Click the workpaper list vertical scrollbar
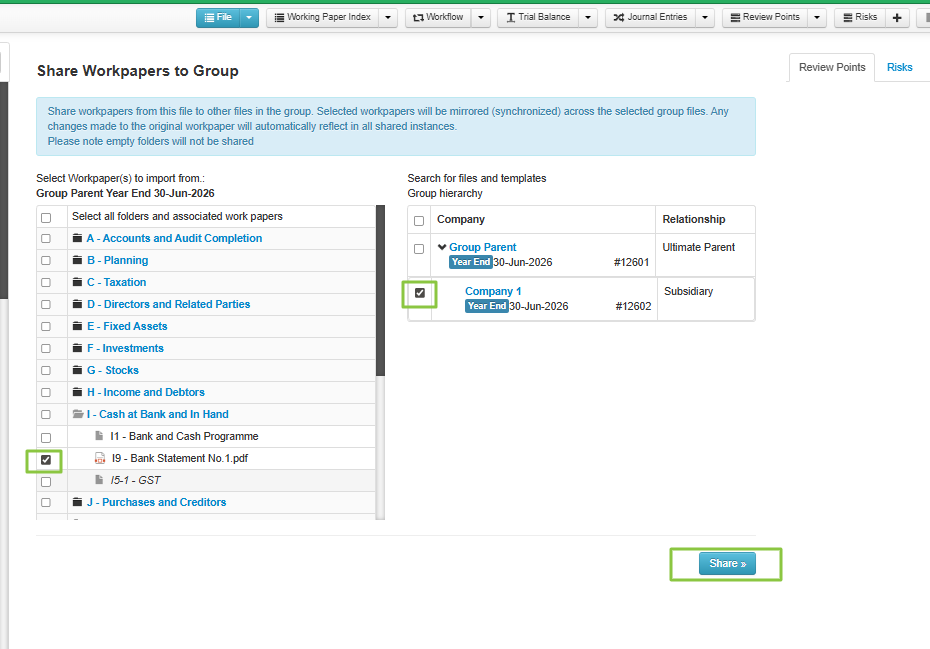The image size is (930, 649). [x=380, y=290]
